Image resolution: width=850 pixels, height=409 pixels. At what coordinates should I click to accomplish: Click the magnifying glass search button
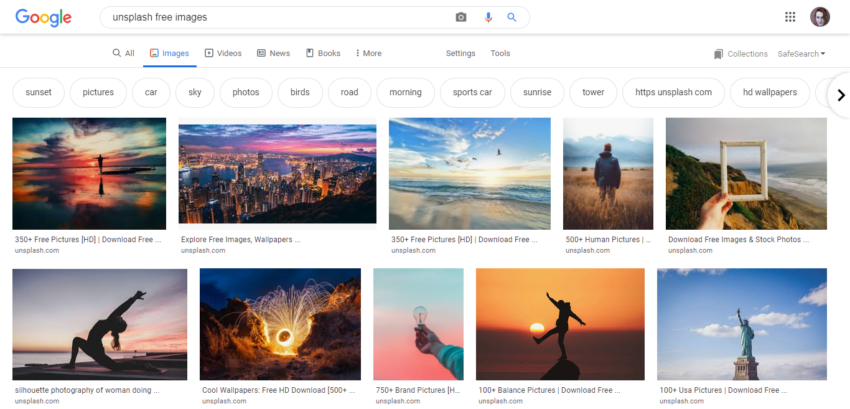pos(512,17)
